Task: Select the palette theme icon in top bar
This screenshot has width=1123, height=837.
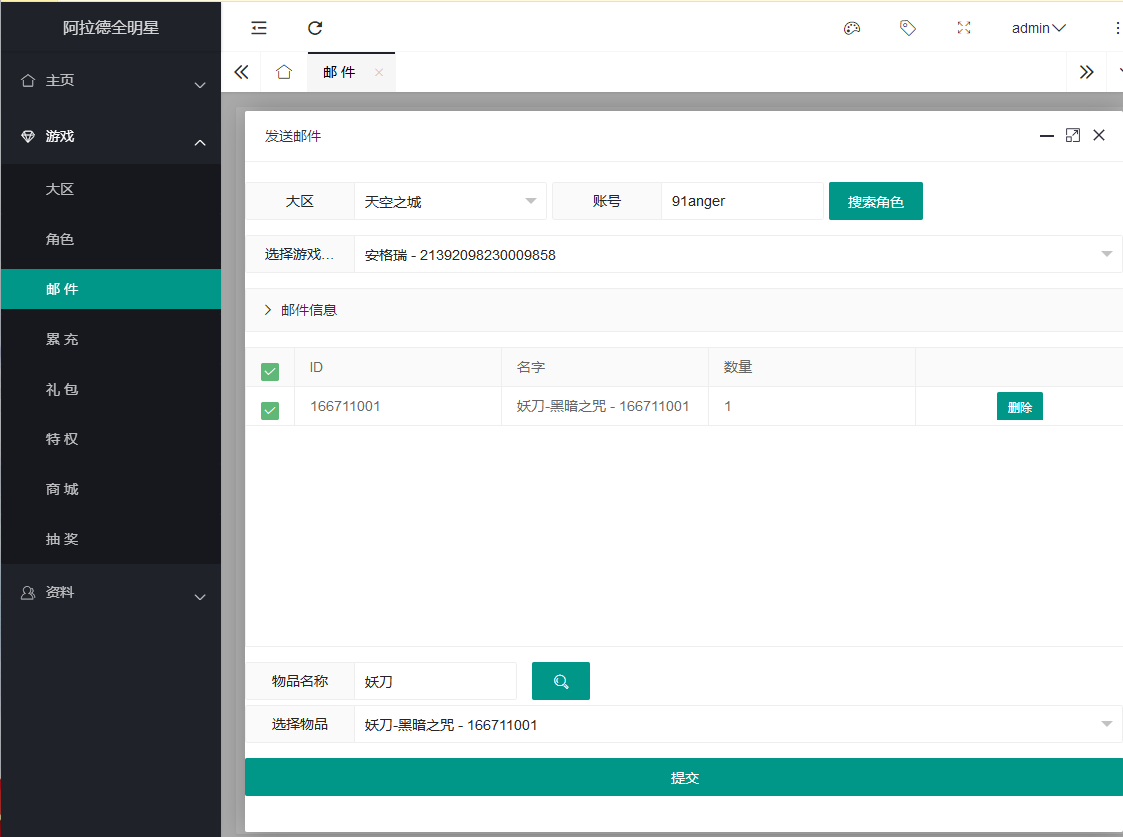Action: coord(852,27)
